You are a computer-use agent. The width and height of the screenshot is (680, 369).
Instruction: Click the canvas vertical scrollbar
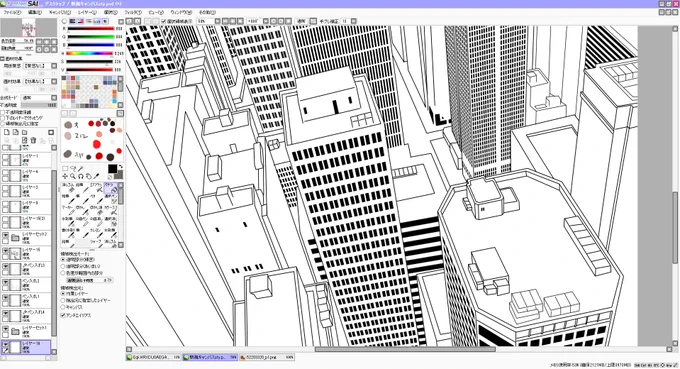[x=676, y=227]
